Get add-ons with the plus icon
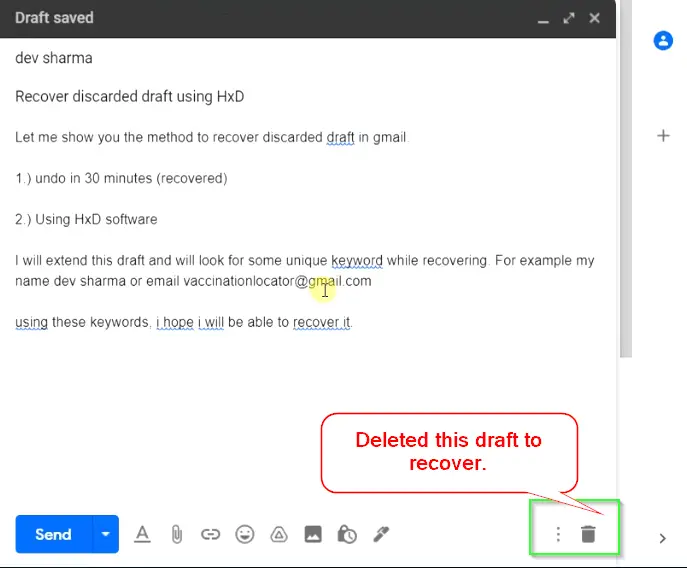 (663, 135)
